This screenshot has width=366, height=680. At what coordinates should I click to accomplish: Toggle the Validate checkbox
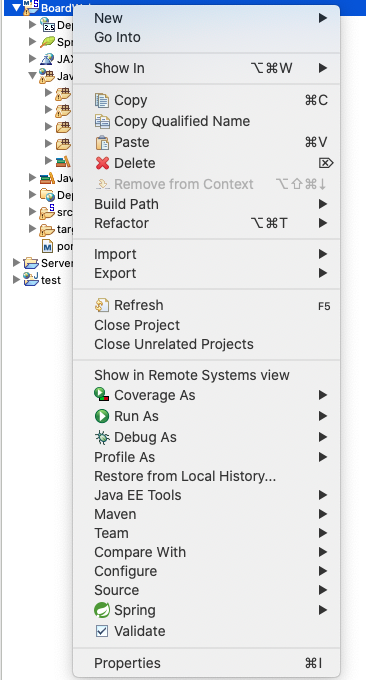[x=102, y=631]
